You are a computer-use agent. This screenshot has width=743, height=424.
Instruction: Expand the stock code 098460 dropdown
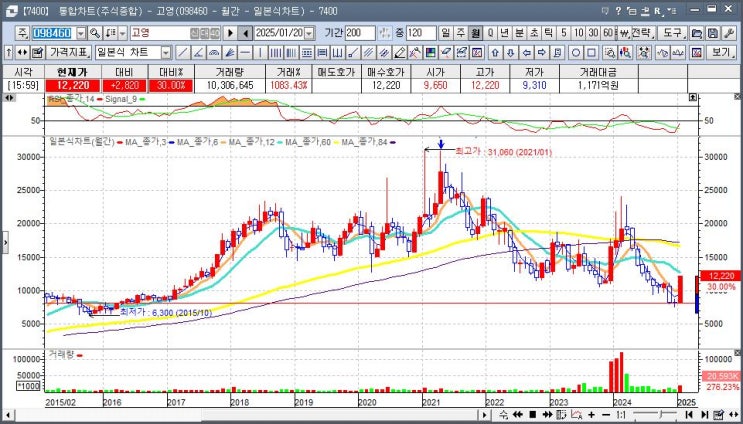82,33
